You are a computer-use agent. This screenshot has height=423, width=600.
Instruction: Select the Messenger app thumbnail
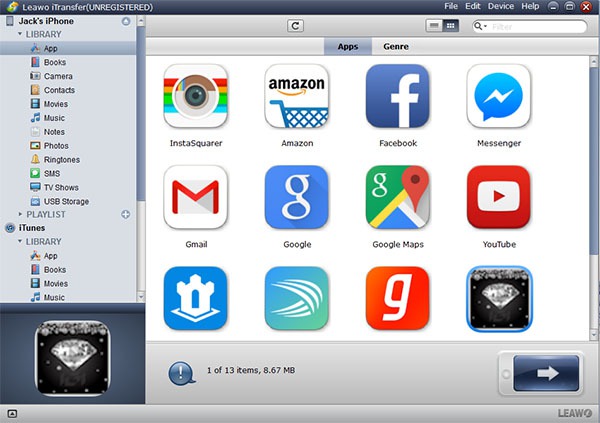(499, 97)
